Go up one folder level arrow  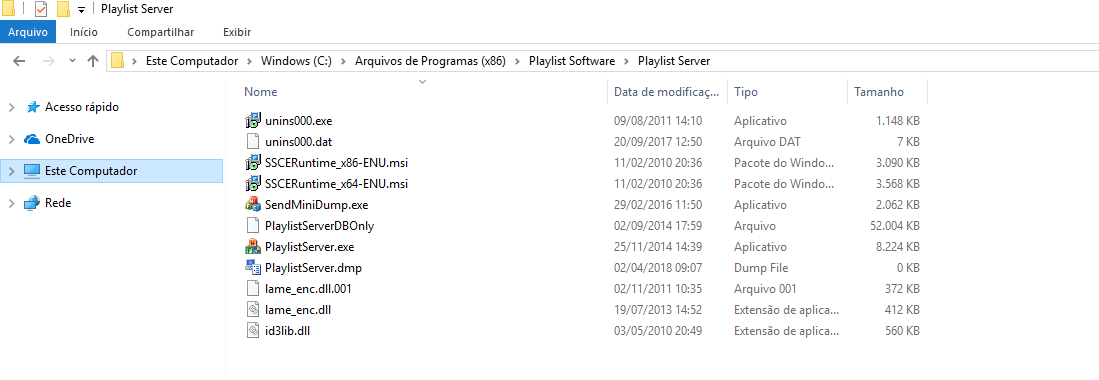(x=93, y=61)
